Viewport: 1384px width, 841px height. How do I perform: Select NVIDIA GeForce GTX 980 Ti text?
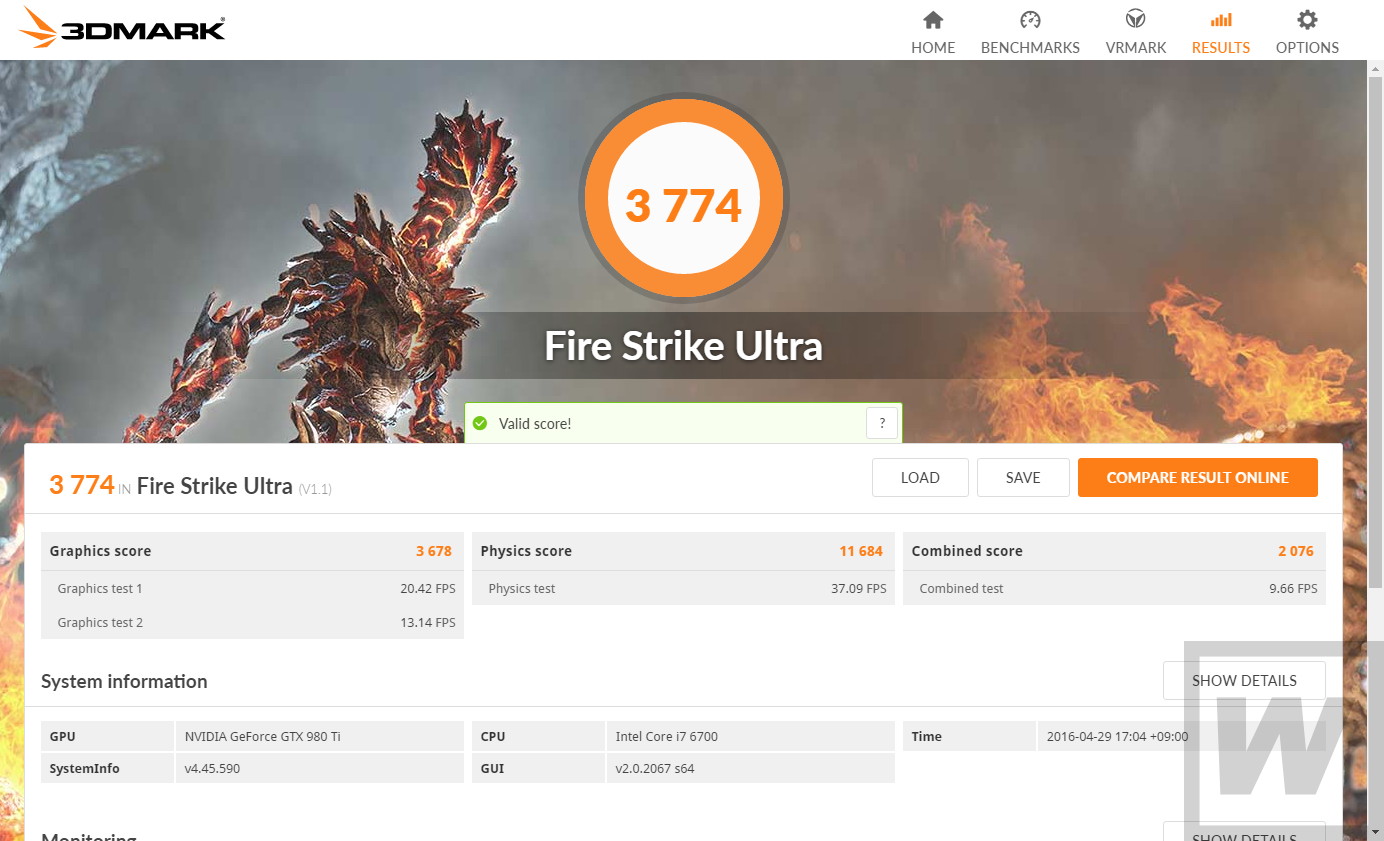point(263,736)
